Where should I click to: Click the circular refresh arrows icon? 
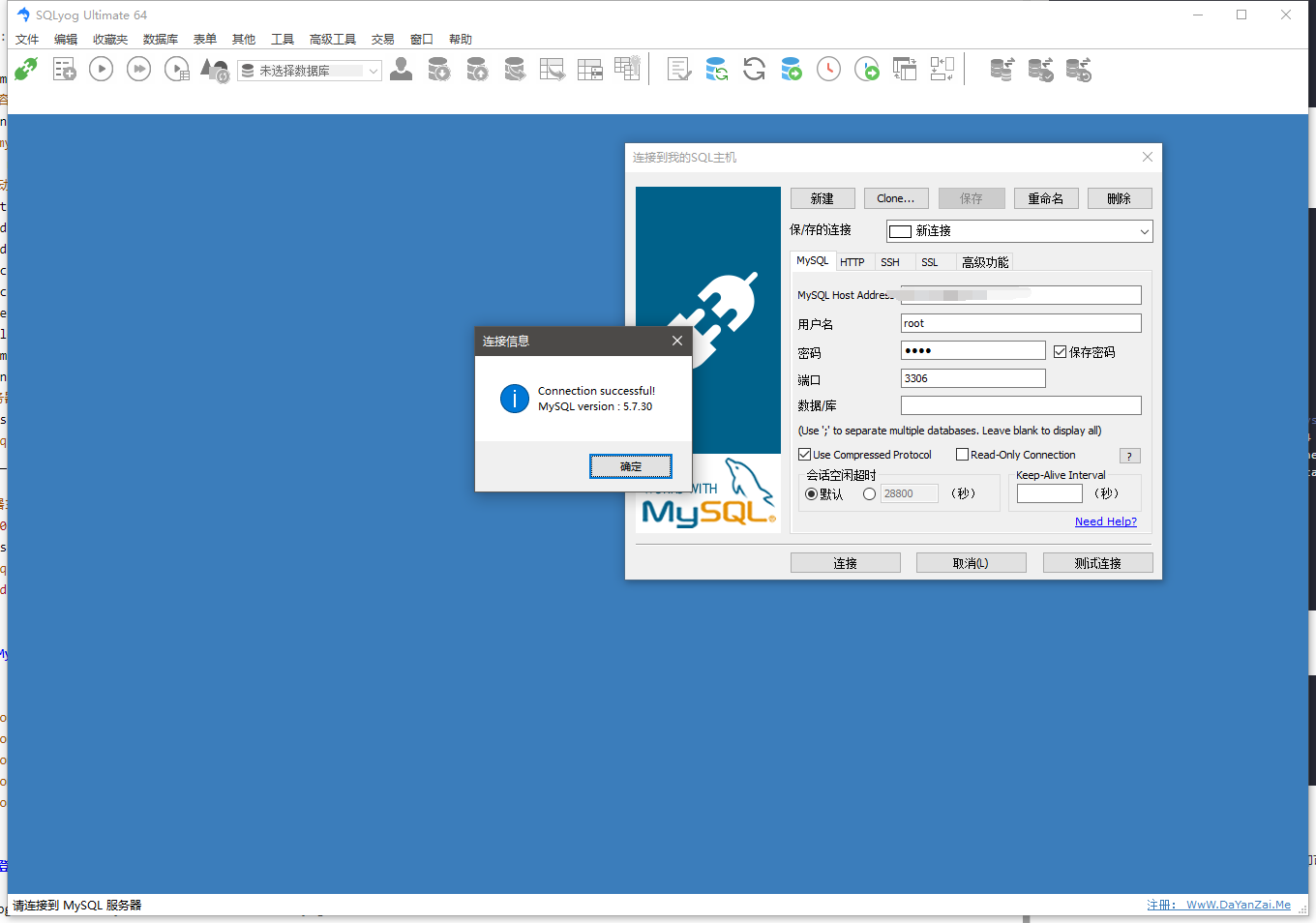[x=754, y=70]
